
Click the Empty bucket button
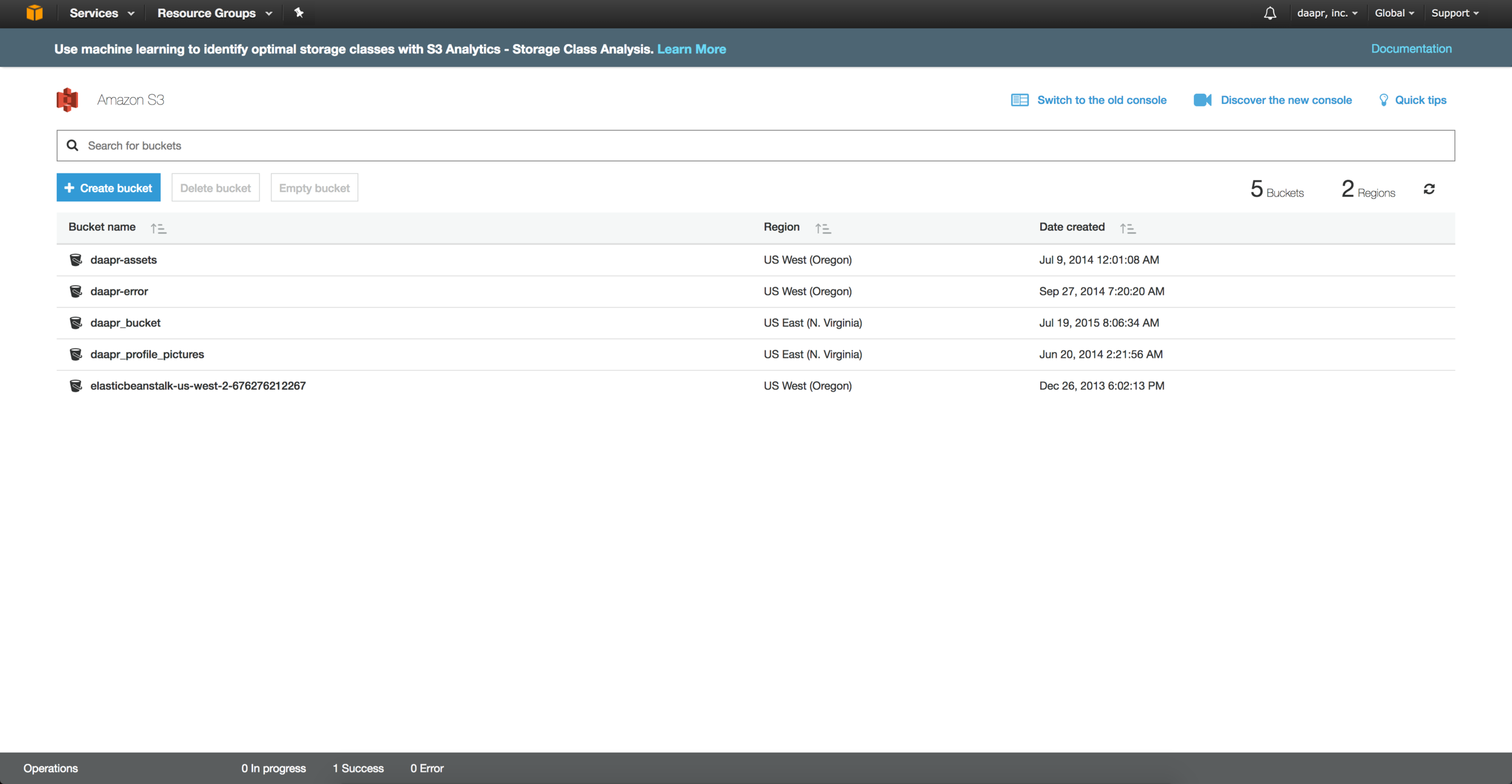coord(314,187)
